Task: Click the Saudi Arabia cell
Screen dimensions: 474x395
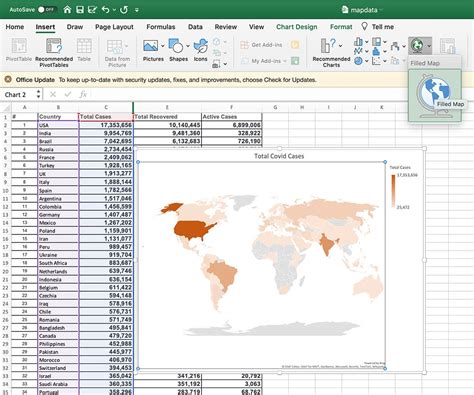Action: coord(58,384)
